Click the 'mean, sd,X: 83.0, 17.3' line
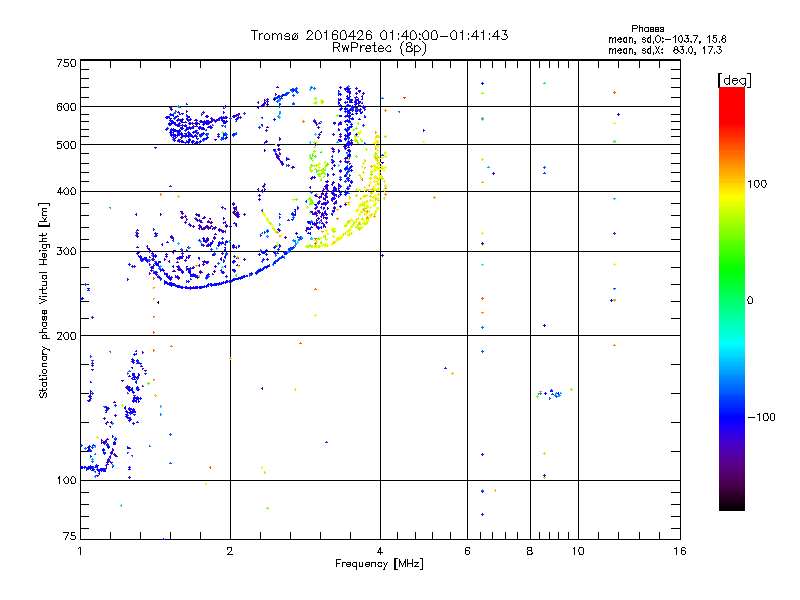This screenshot has width=800, height=600. 665,50
